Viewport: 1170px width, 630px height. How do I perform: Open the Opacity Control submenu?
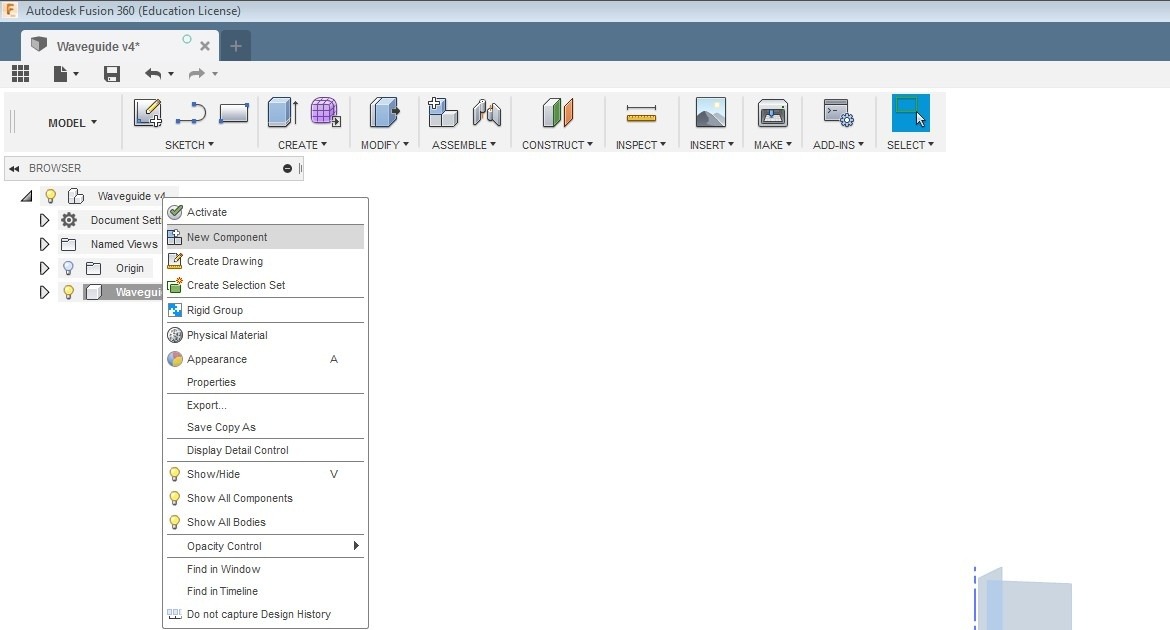pyautogui.click(x=265, y=546)
